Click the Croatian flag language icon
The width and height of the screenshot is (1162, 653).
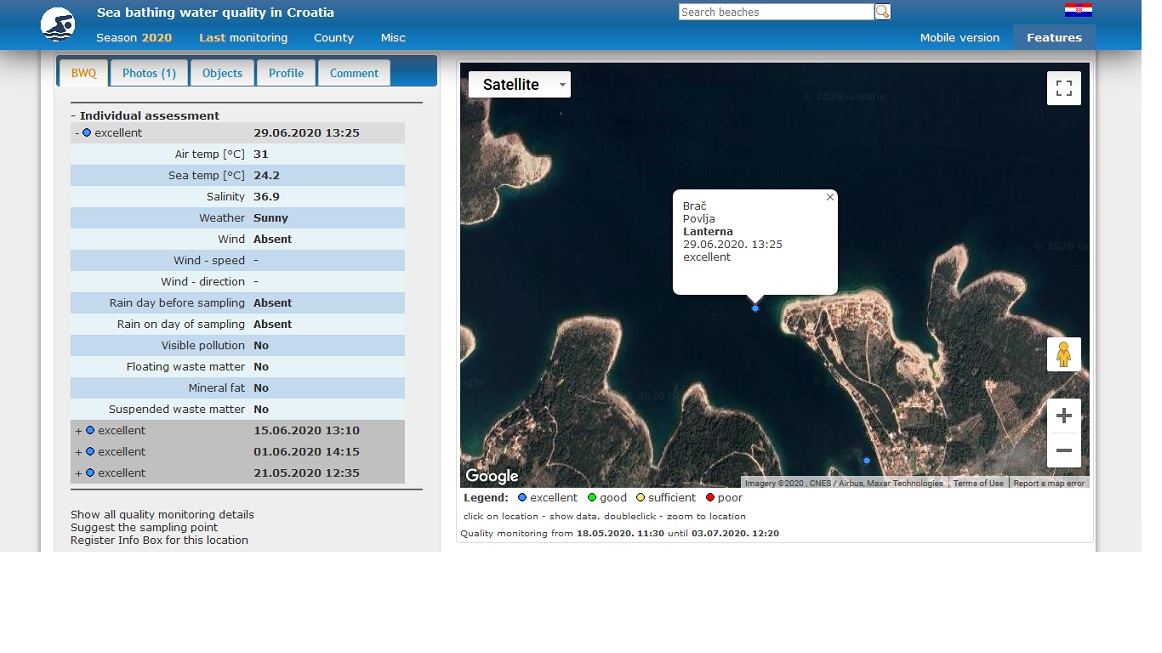coord(1078,10)
